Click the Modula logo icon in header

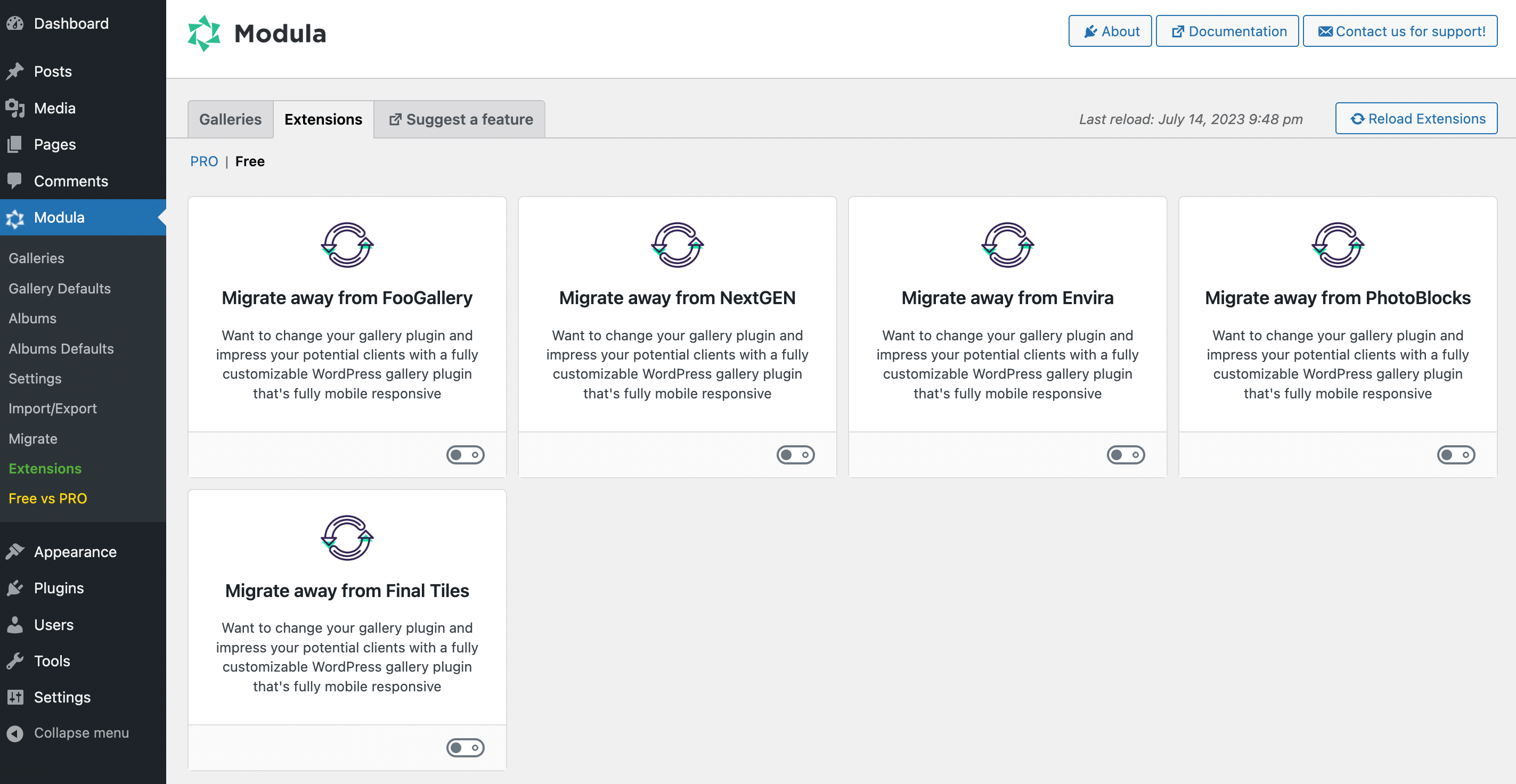tap(203, 33)
